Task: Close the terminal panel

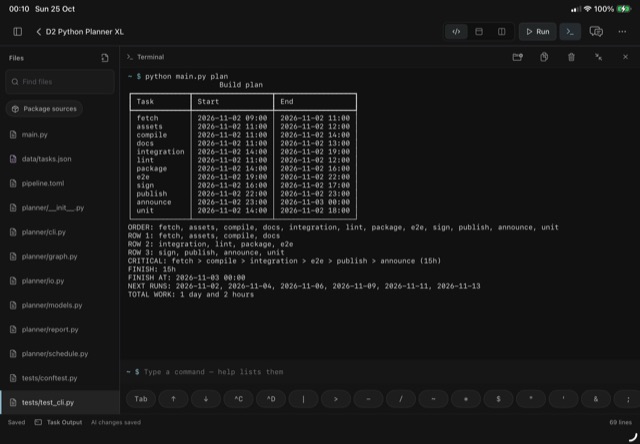Action: 625,57
